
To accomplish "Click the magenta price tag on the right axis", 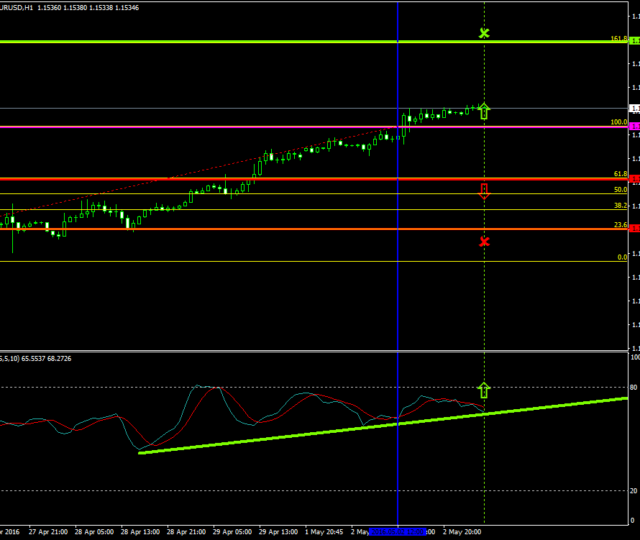I will click(x=634, y=126).
